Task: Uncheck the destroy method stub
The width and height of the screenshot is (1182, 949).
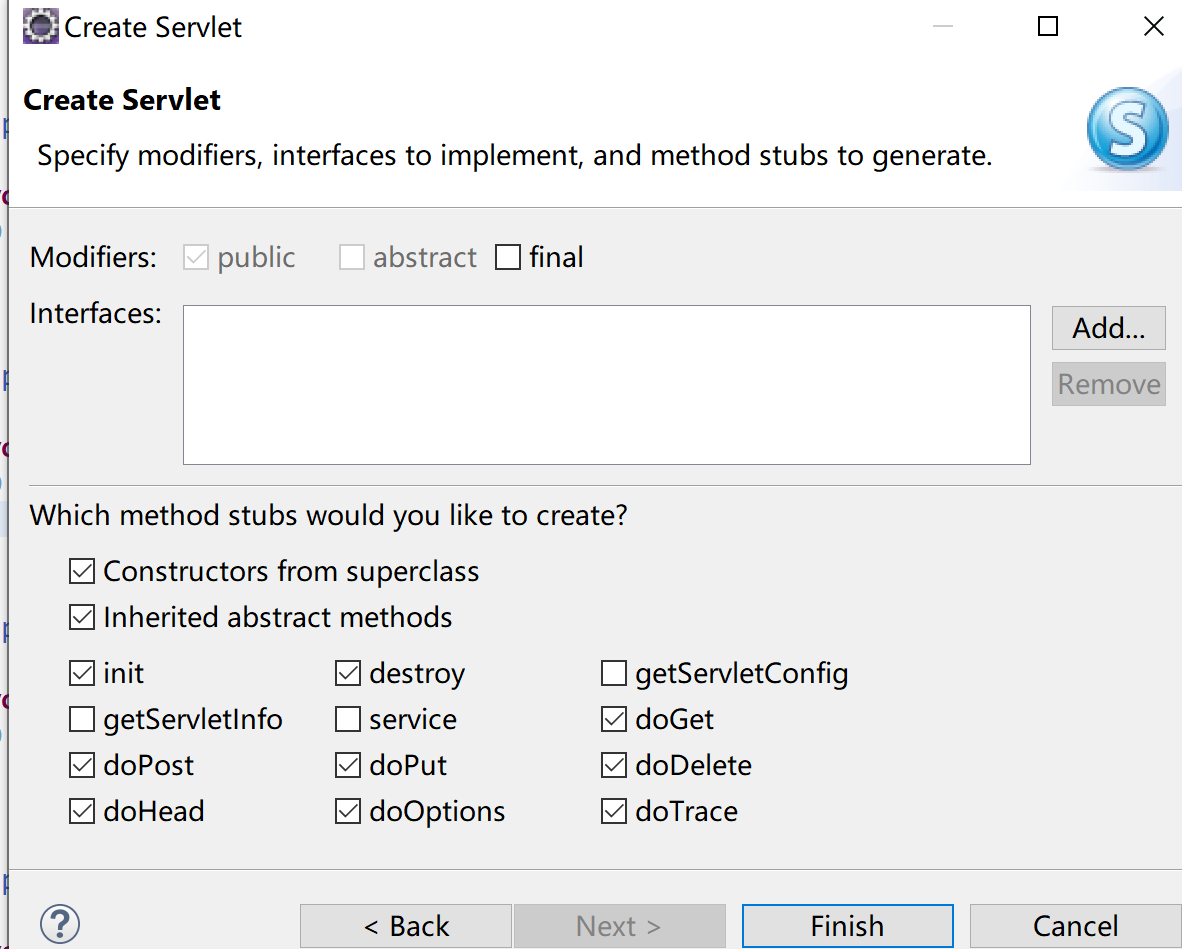Action: 348,674
